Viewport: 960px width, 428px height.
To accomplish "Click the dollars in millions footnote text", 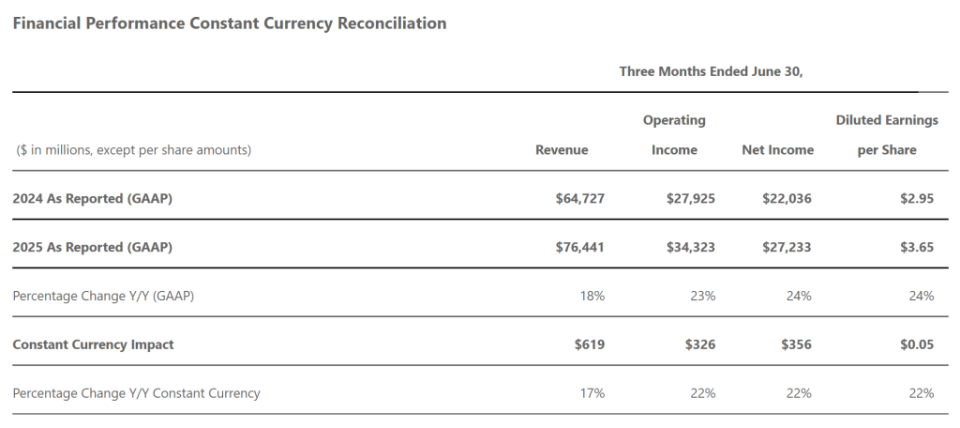I will click(x=132, y=150).
